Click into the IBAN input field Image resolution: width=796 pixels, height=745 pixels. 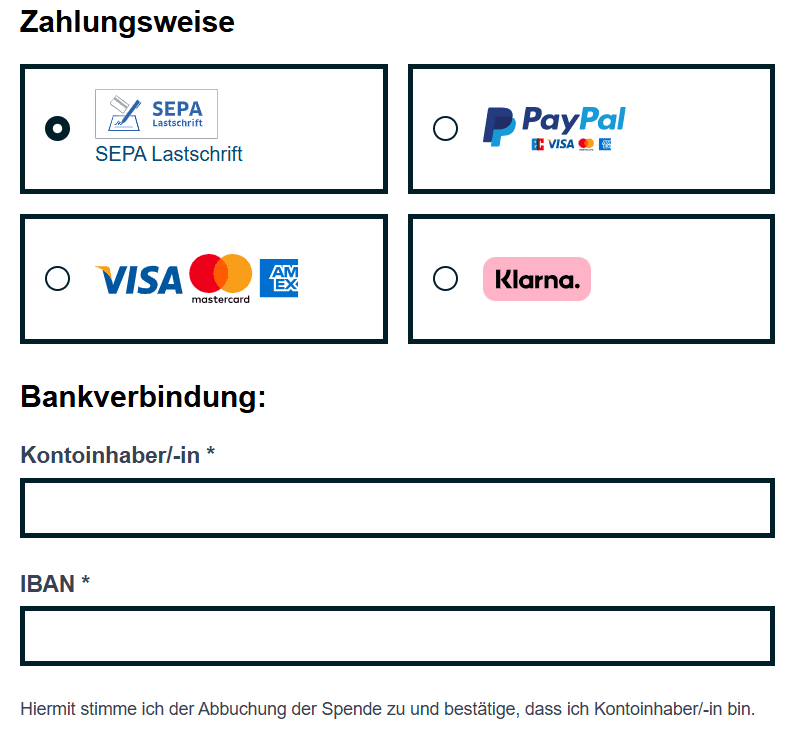[x=397, y=636]
